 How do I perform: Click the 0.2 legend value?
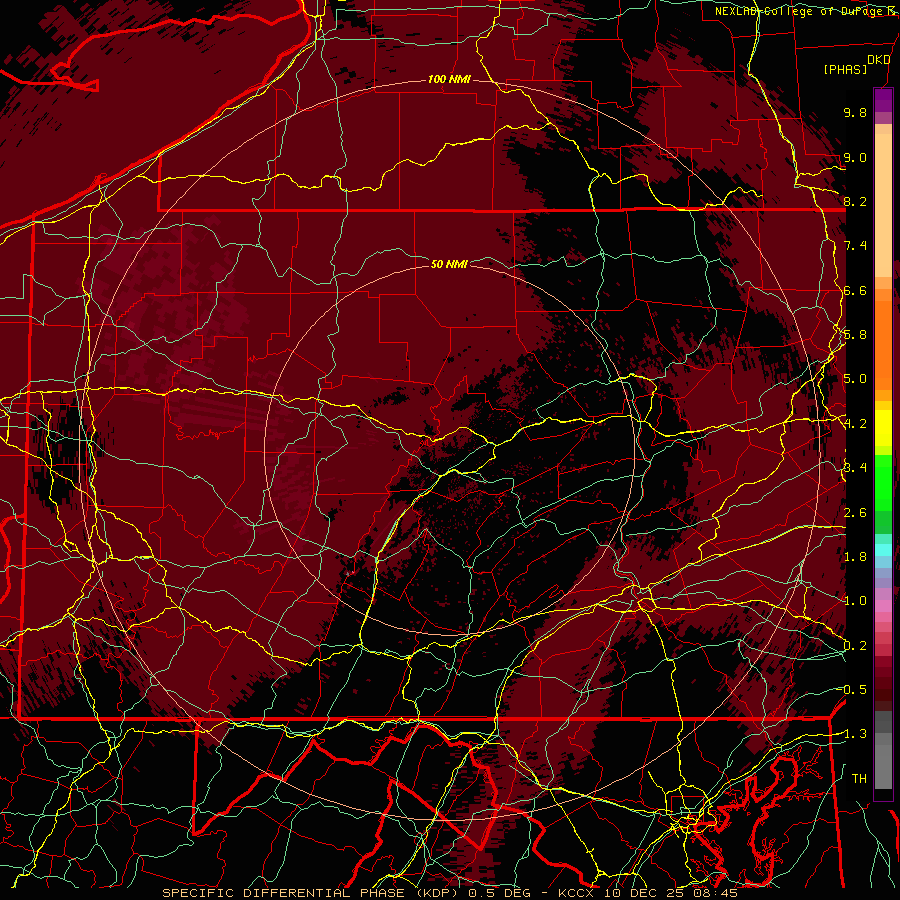855,646
